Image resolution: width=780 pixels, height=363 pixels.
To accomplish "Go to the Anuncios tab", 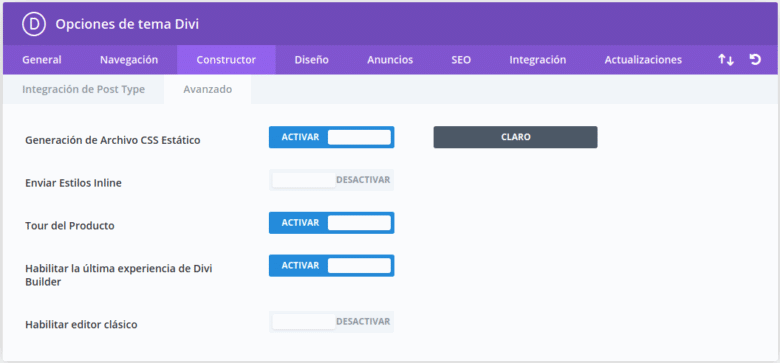I will point(390,60).
